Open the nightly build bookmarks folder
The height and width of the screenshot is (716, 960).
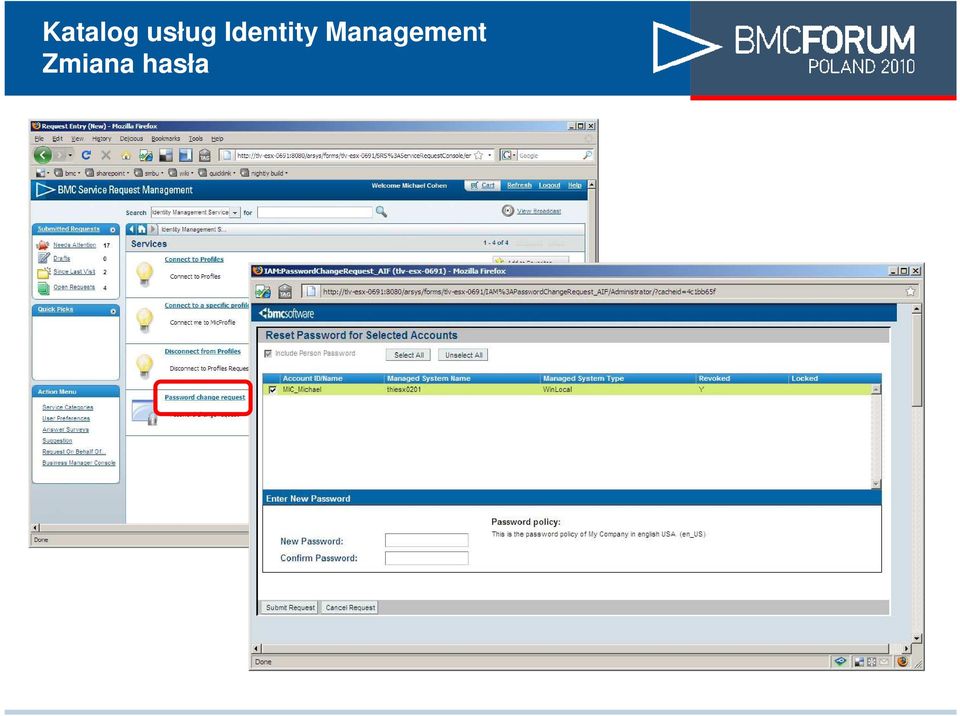point(264,173)
